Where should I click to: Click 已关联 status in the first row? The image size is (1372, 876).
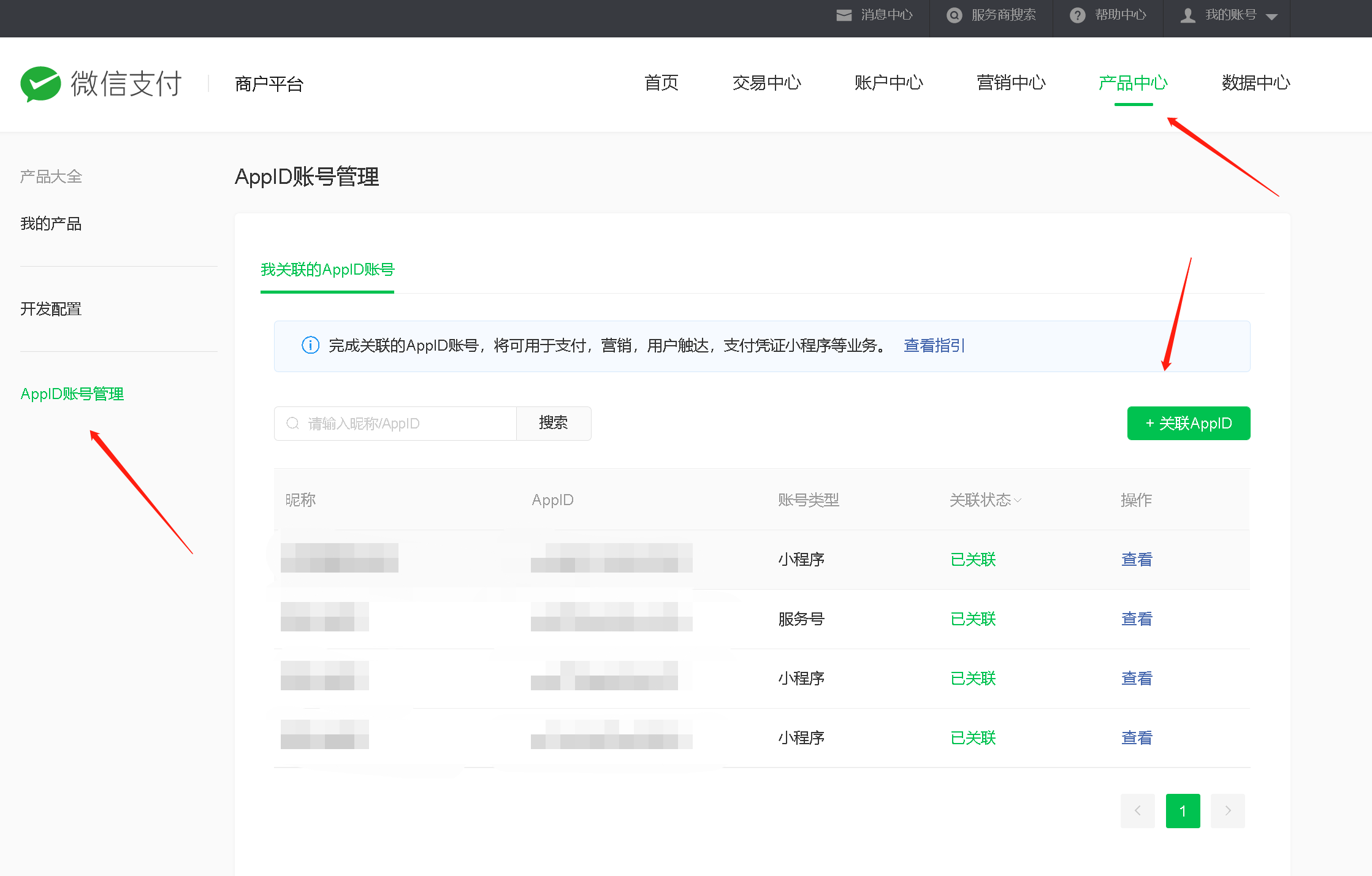pos(973,560)
